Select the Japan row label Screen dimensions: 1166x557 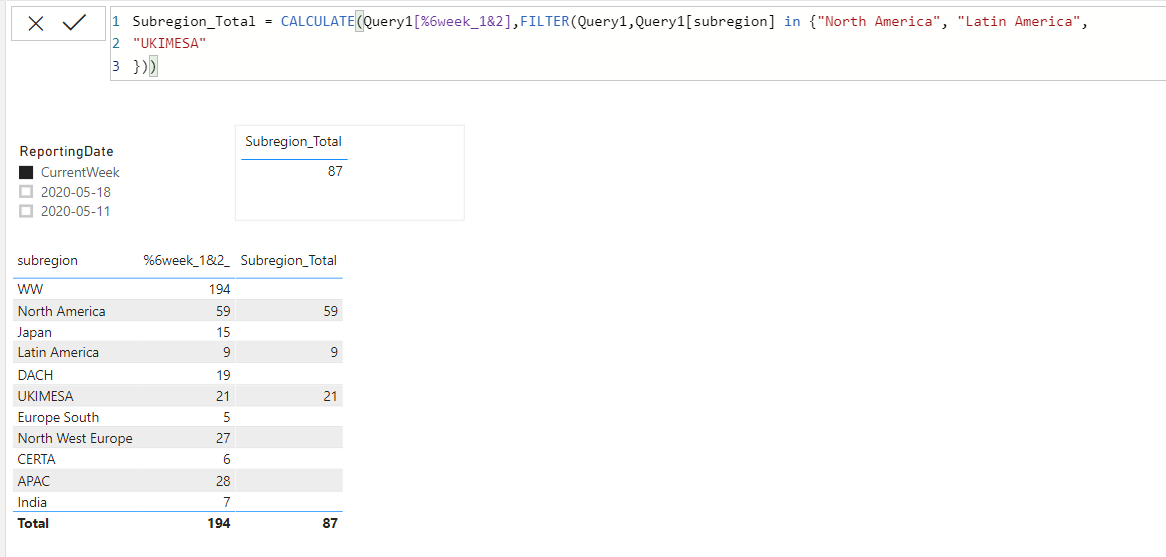35,332
